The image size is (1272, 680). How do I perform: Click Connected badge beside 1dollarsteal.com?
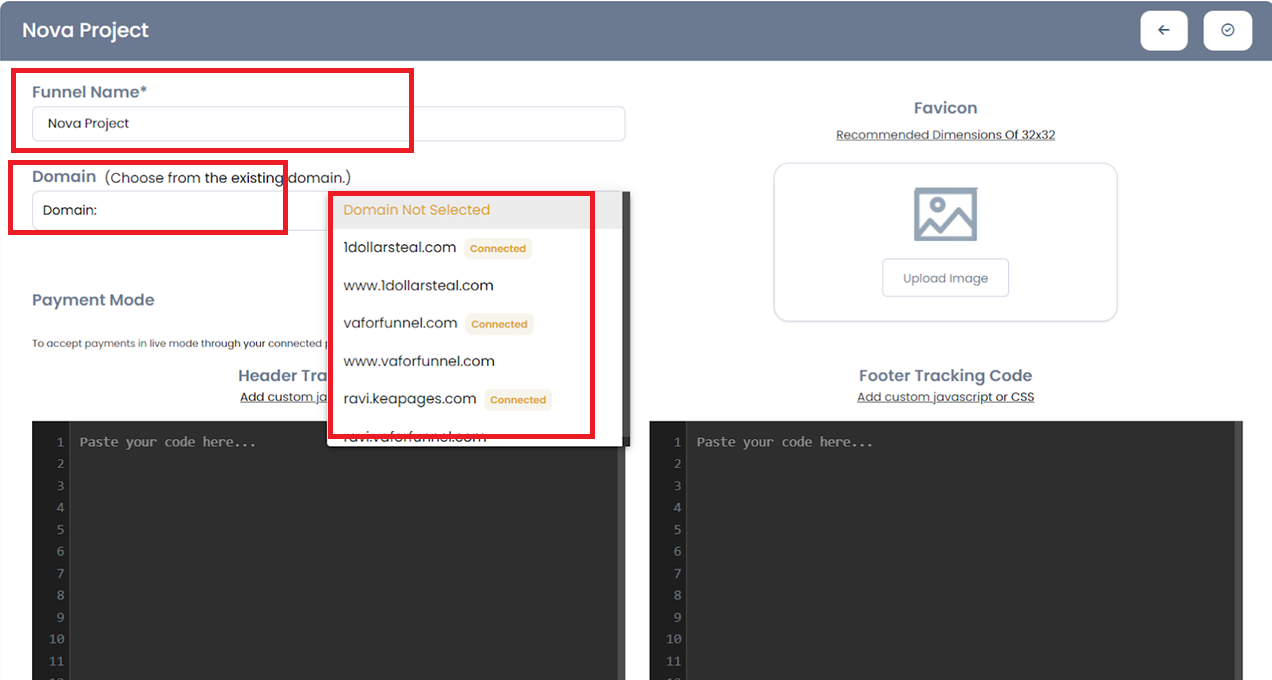(498, 248)
